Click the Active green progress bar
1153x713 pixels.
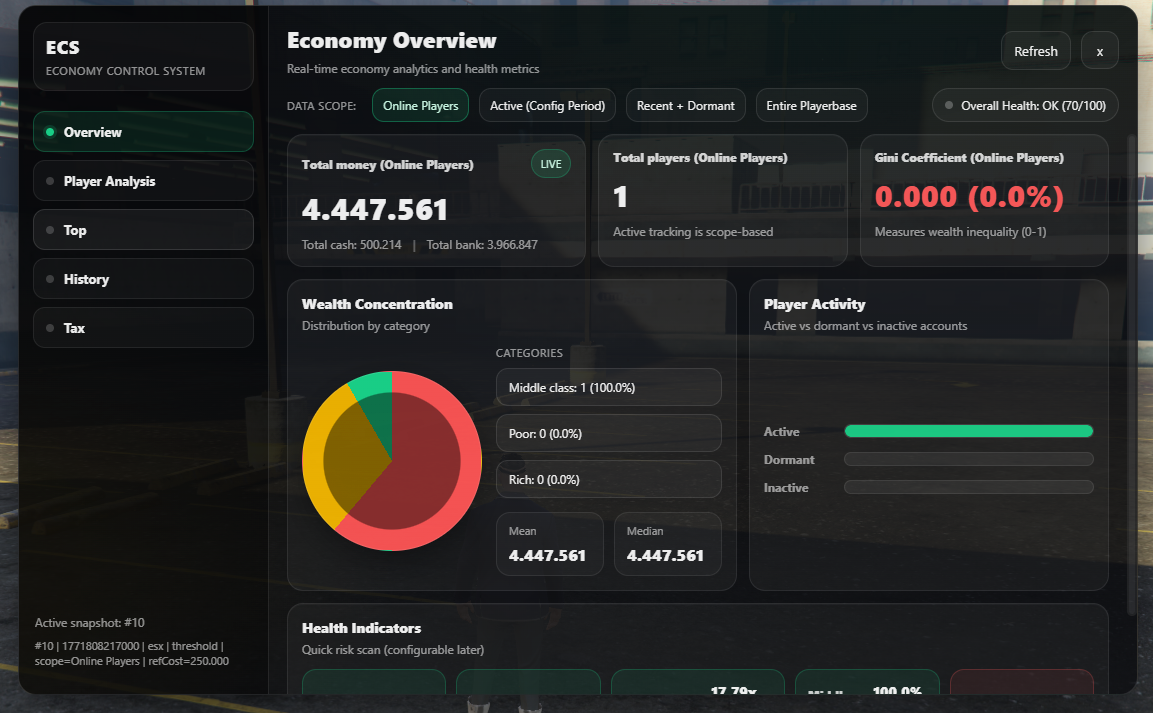pos(968,431)
